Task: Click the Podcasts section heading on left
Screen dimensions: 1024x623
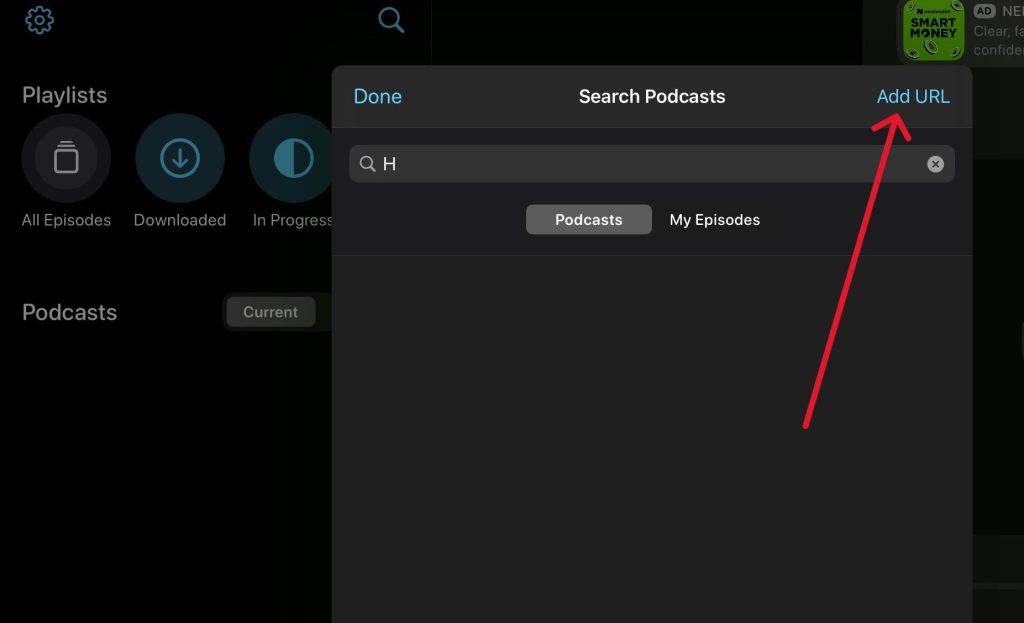Action: click(69, 312)
